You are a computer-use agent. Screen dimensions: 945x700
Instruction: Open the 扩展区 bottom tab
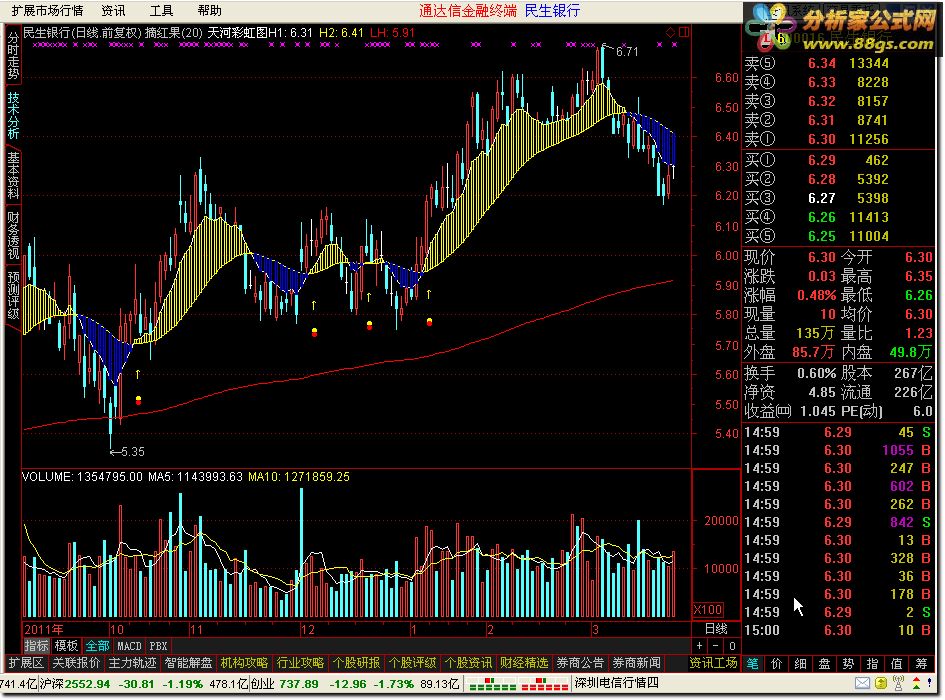click(26, 663)
